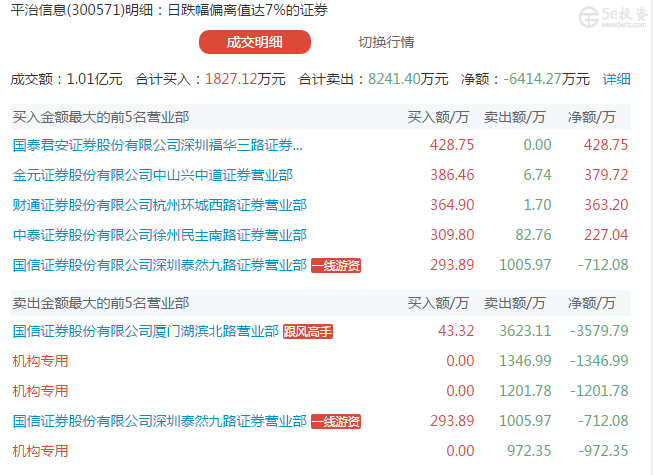Click 卖出额/万 column header in sell table
This screenshot has width=653, height=475.
click(x=515, y=303)
